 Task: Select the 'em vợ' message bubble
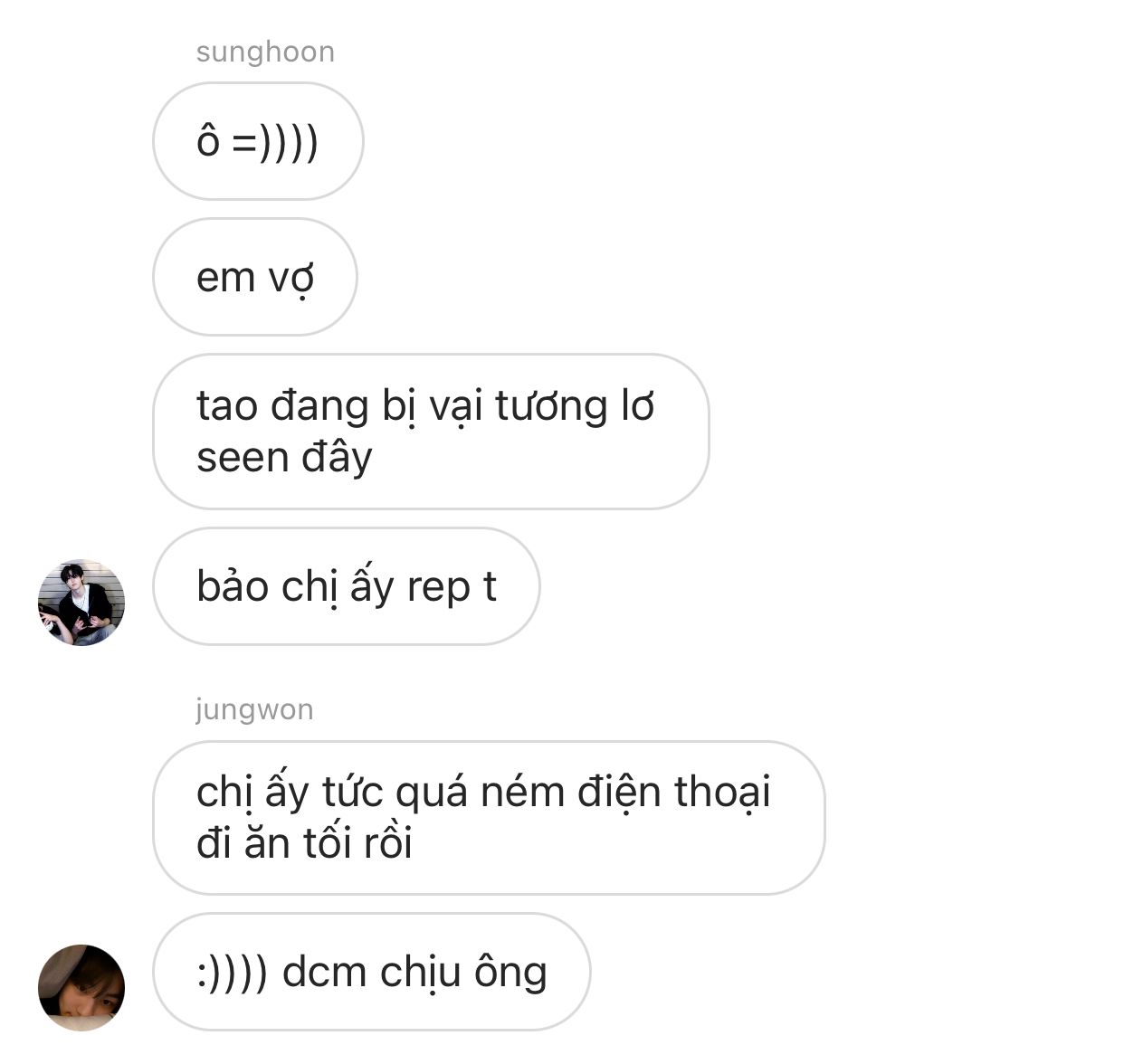[255, 277]
